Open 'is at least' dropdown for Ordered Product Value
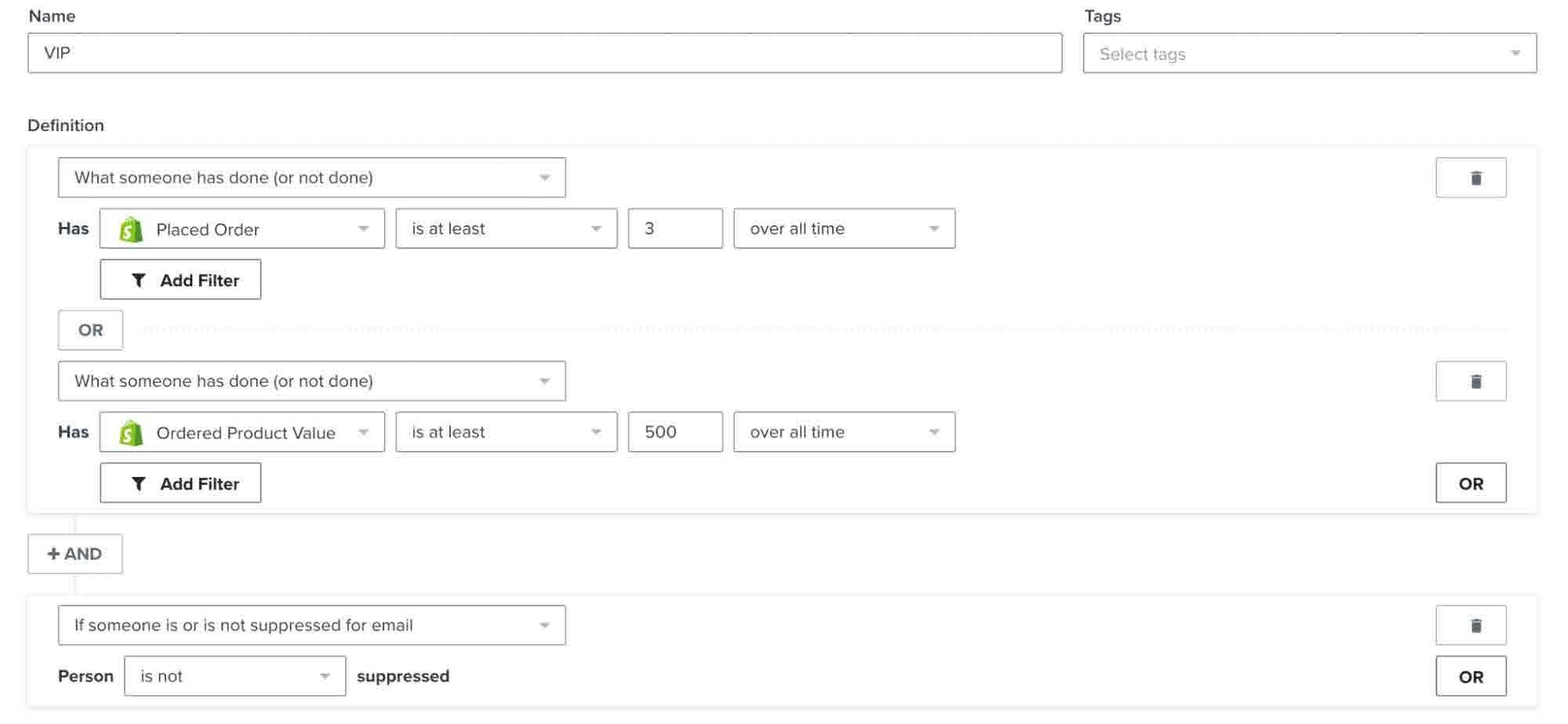This screenshot has width=1568, height=724. pyautogui.click(x=506, y=432)
